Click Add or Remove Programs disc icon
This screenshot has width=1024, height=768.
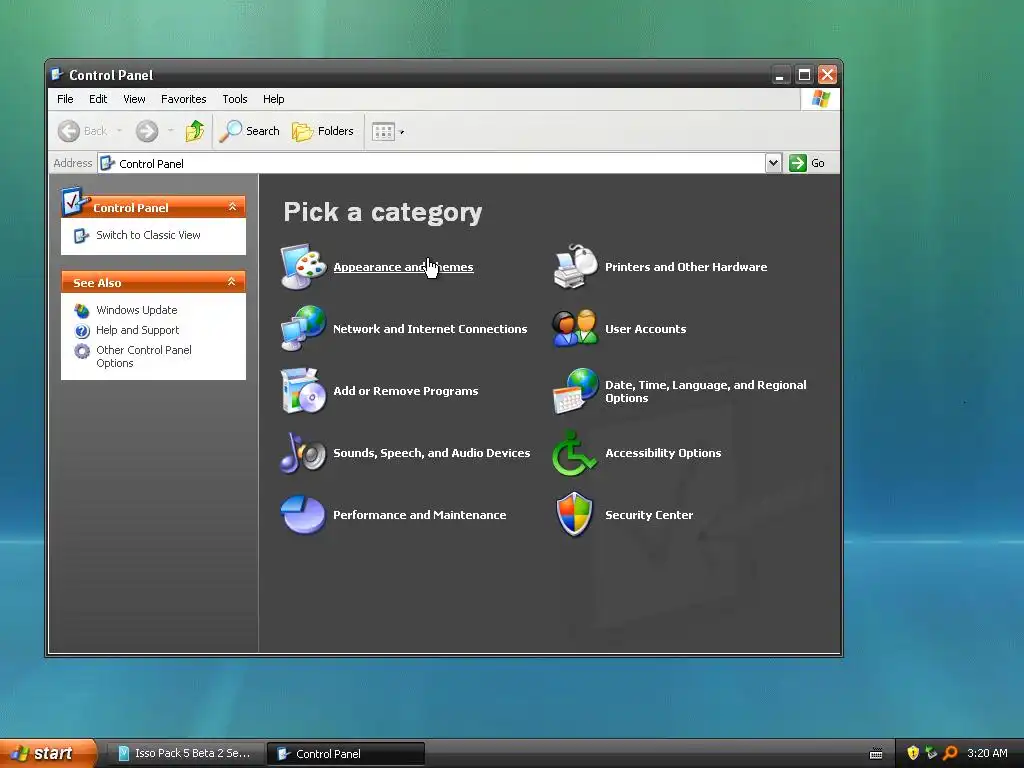303,391
